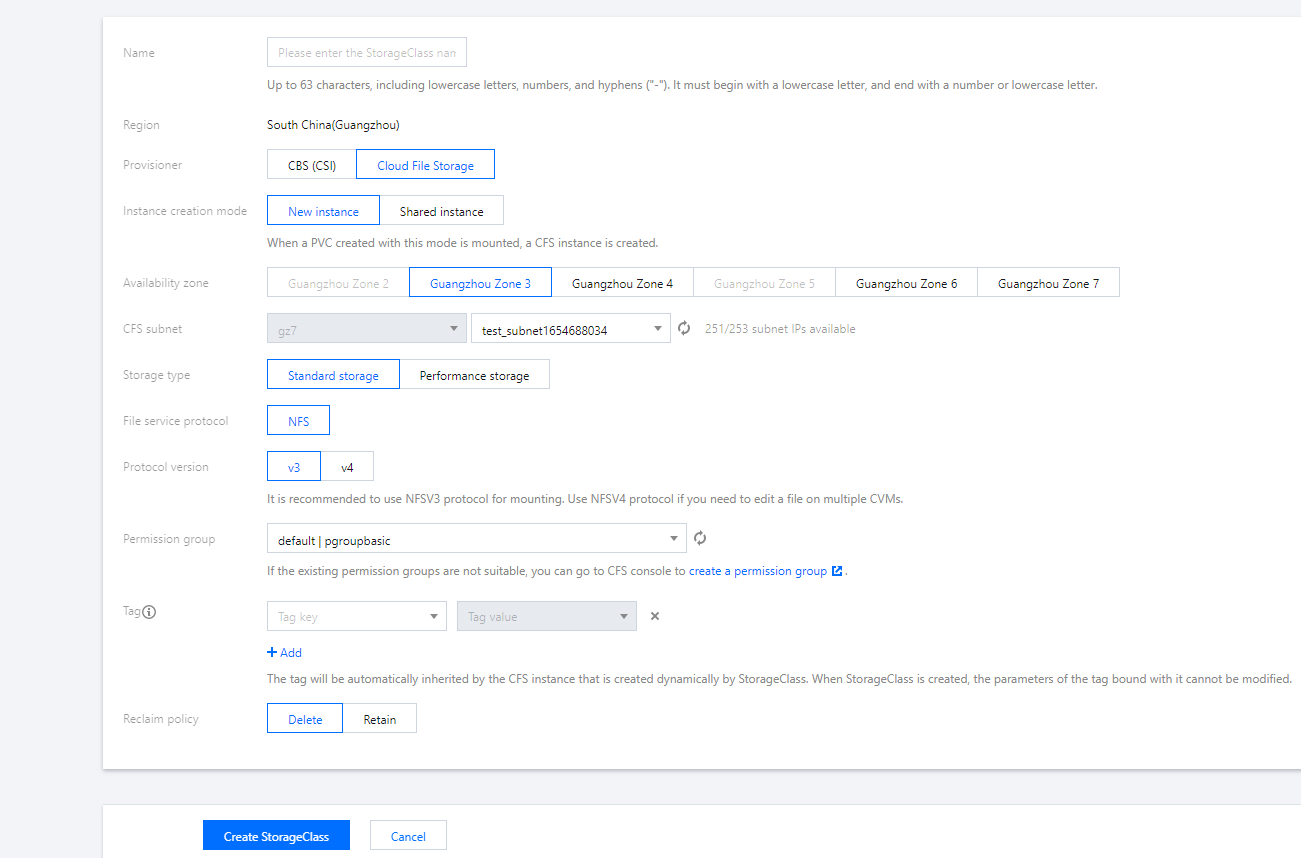Focus the StorageClass name input field

tap(367, 52)
